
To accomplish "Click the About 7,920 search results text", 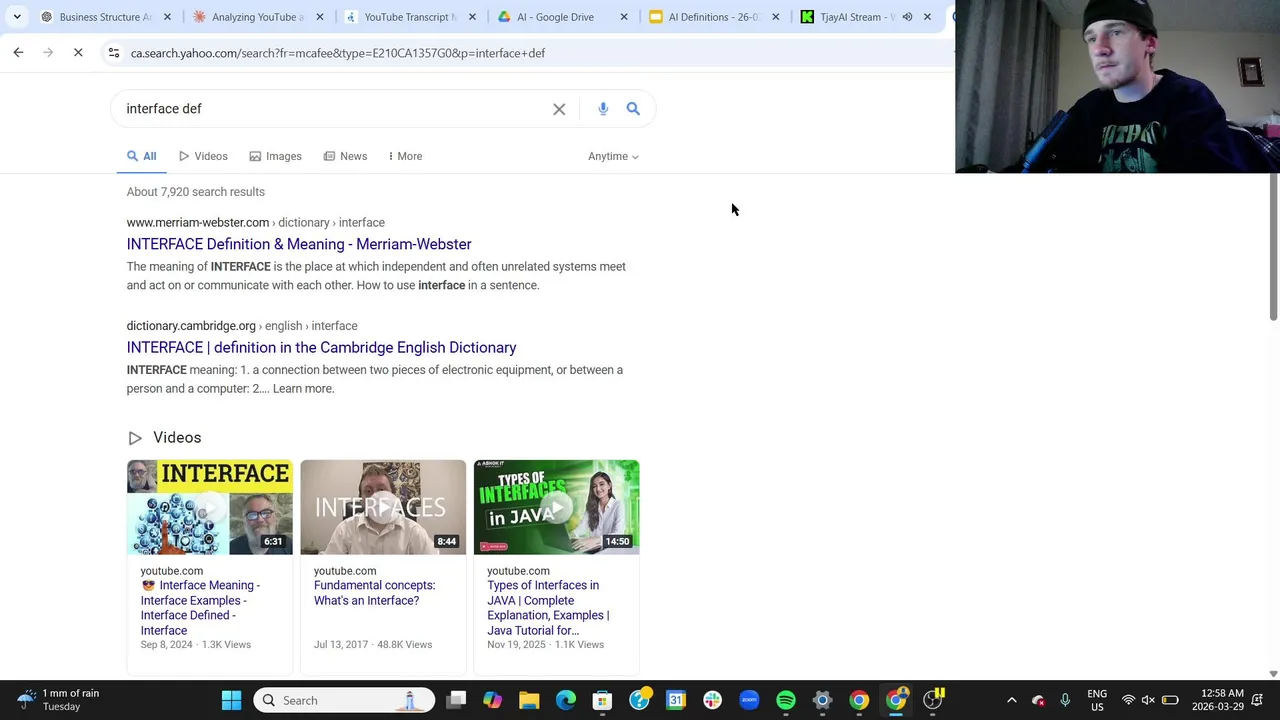I will tap(196, 192).
